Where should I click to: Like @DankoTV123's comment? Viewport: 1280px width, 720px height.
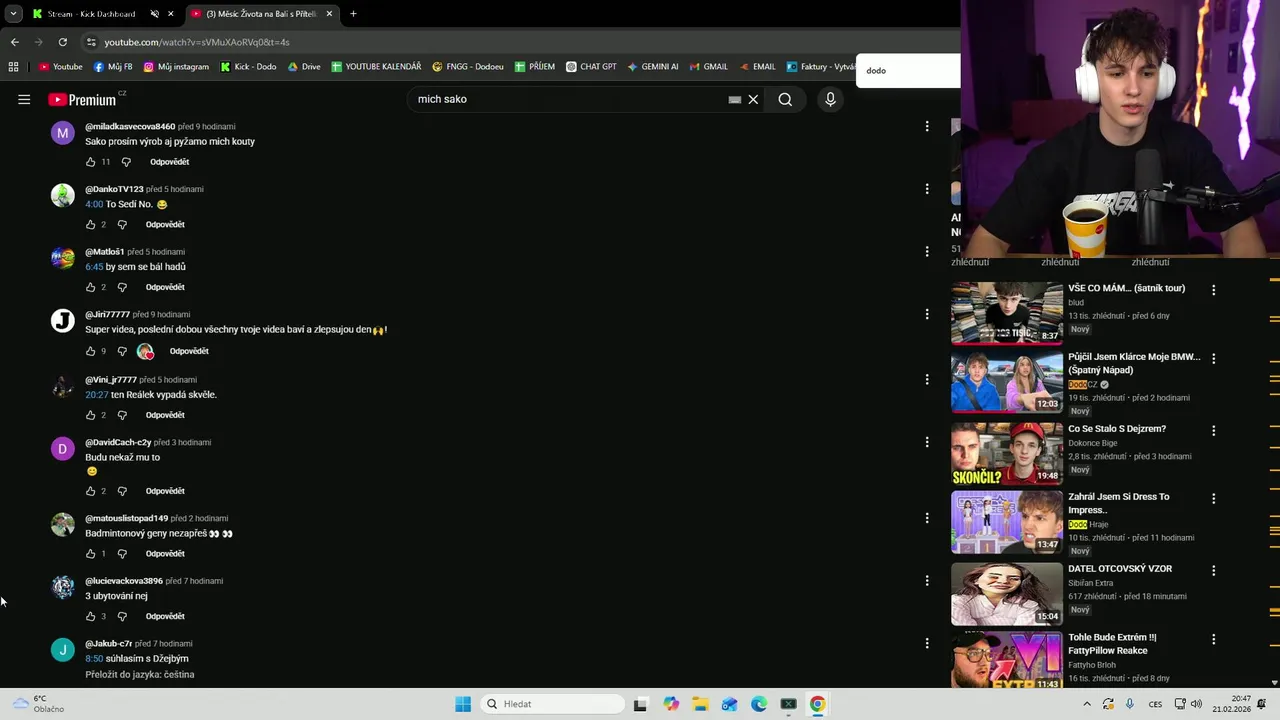tap(91, 225)
